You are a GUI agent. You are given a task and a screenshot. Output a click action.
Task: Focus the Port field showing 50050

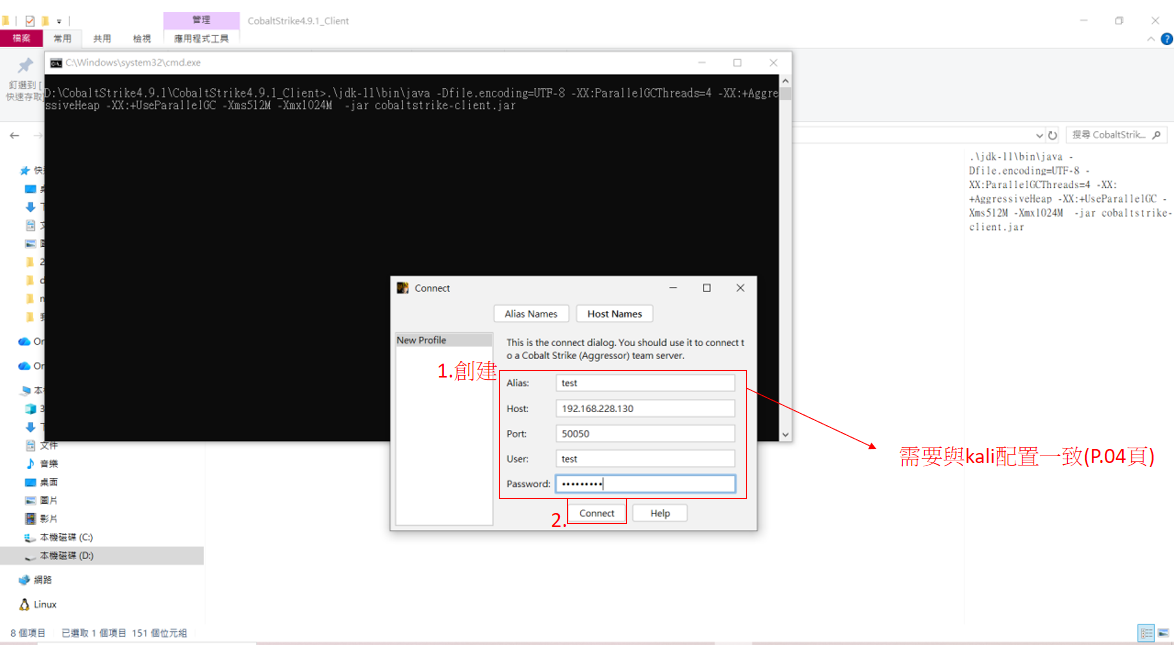(x=645, y=434)
